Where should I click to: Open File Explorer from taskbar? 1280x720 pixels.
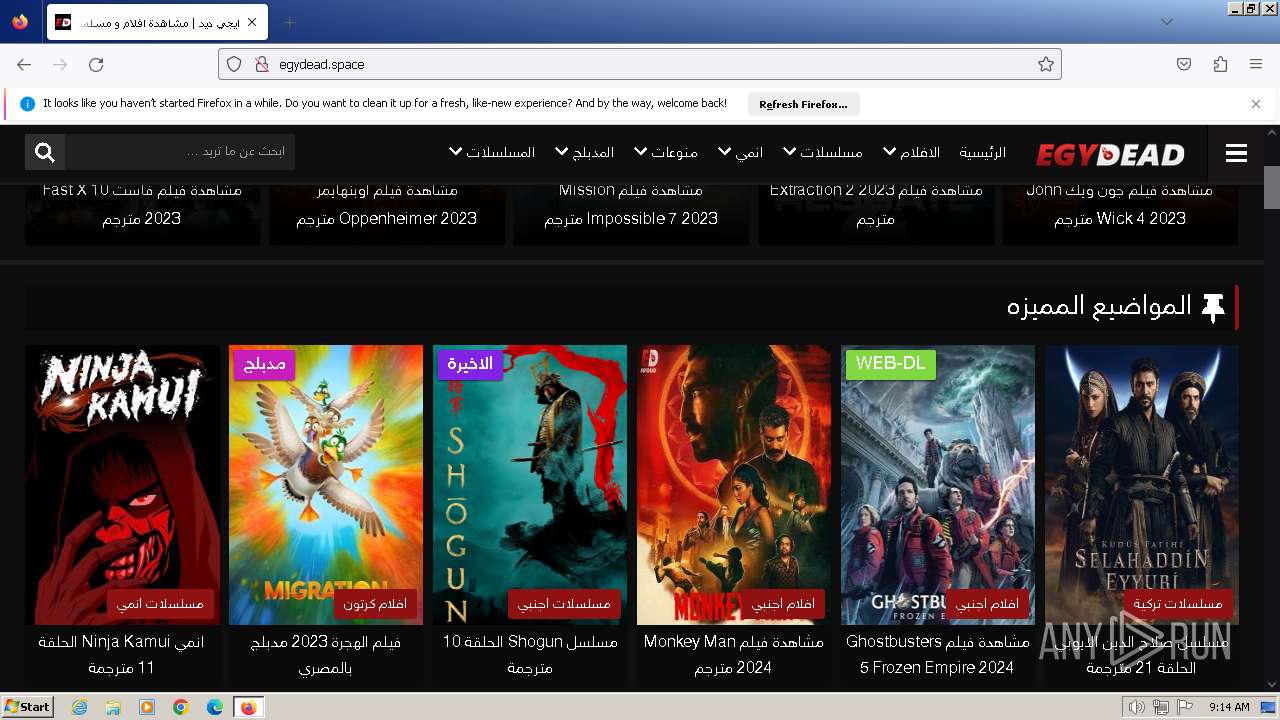113,707
